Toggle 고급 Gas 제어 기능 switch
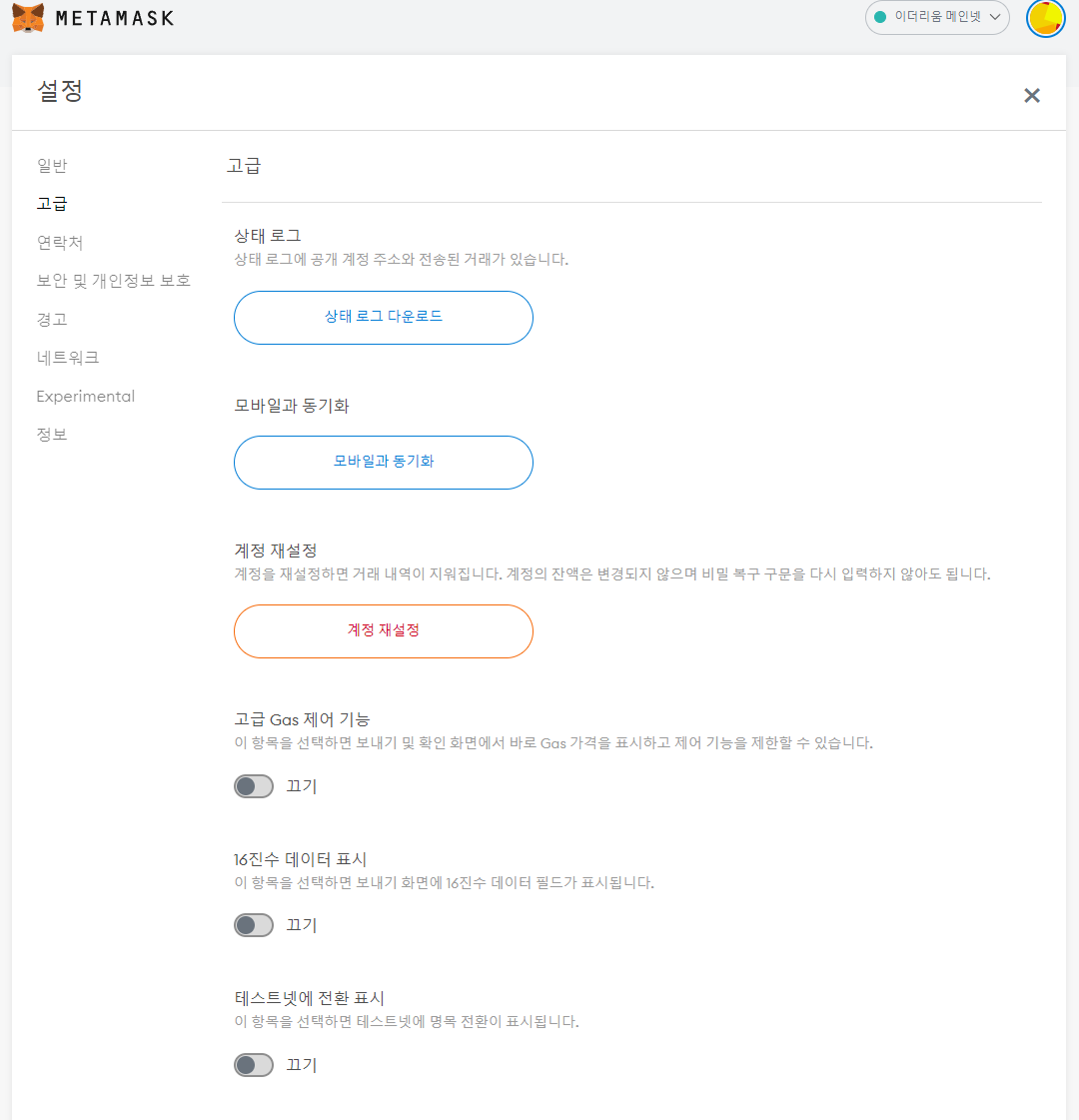The width and height of the screenshot is (1079, 1120). [x=254, y=786]
